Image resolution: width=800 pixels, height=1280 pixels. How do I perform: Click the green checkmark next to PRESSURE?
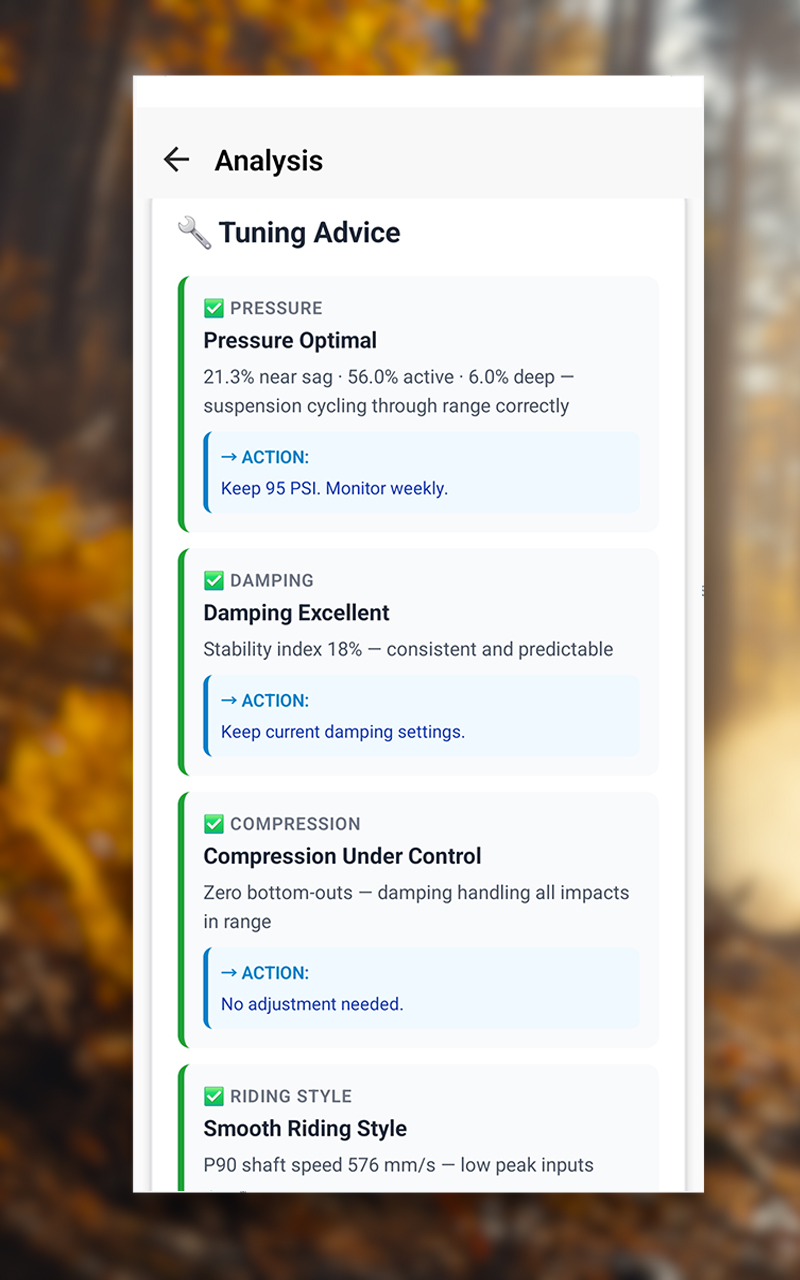[214, 308]
